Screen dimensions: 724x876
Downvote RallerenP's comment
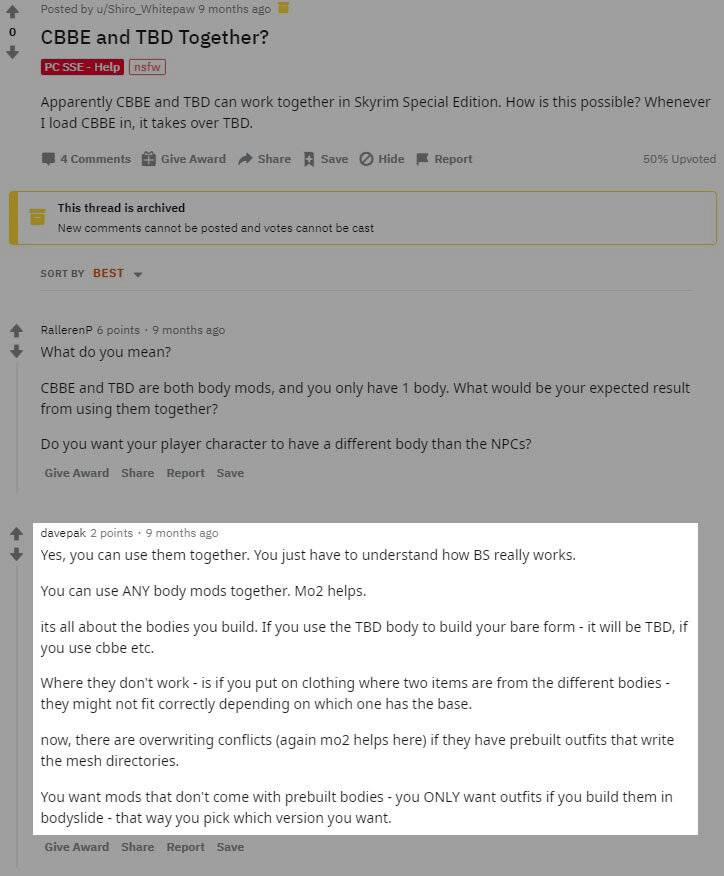[x=16, y=351]
